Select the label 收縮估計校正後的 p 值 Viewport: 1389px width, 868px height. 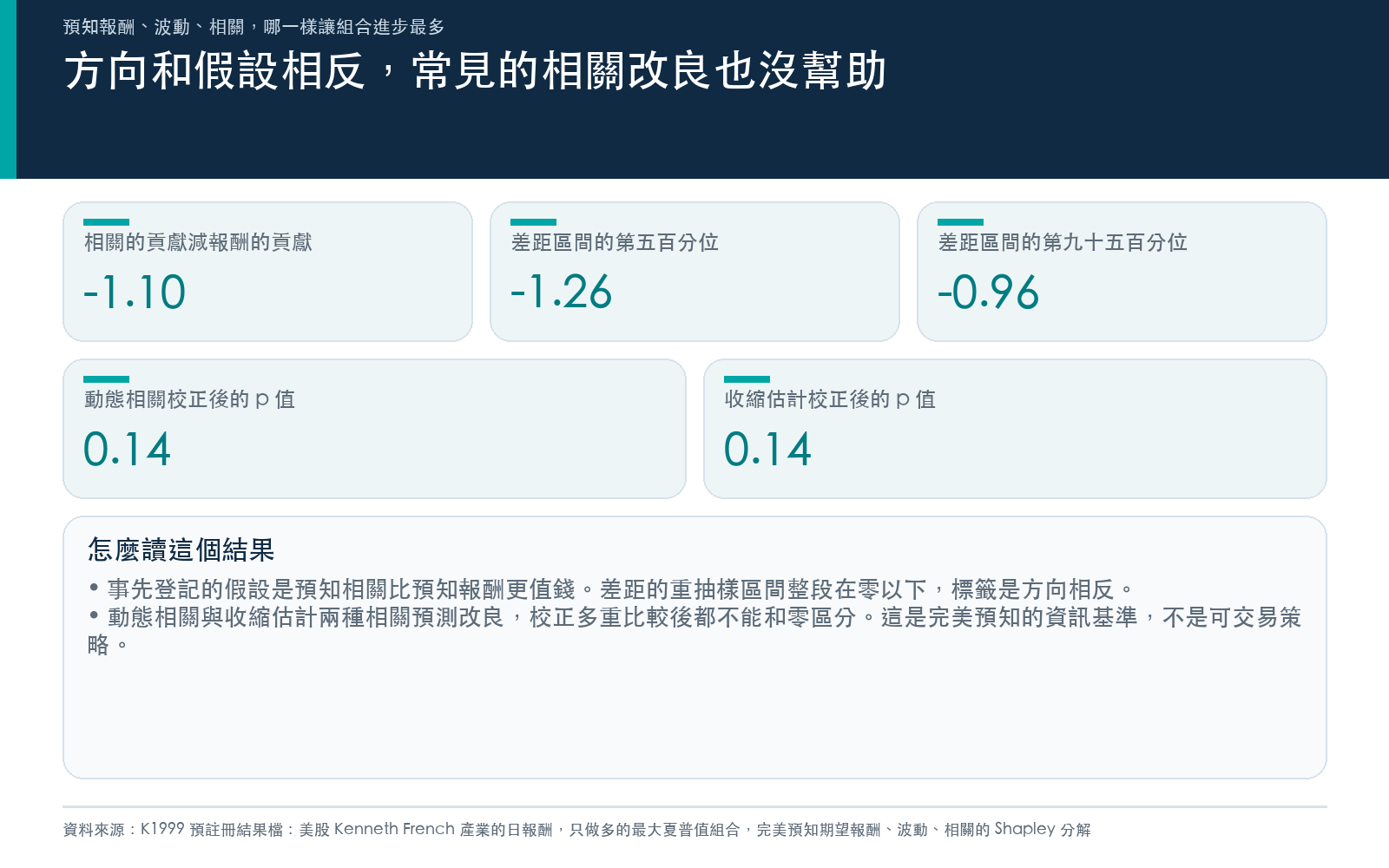click(x=830, y=399)
